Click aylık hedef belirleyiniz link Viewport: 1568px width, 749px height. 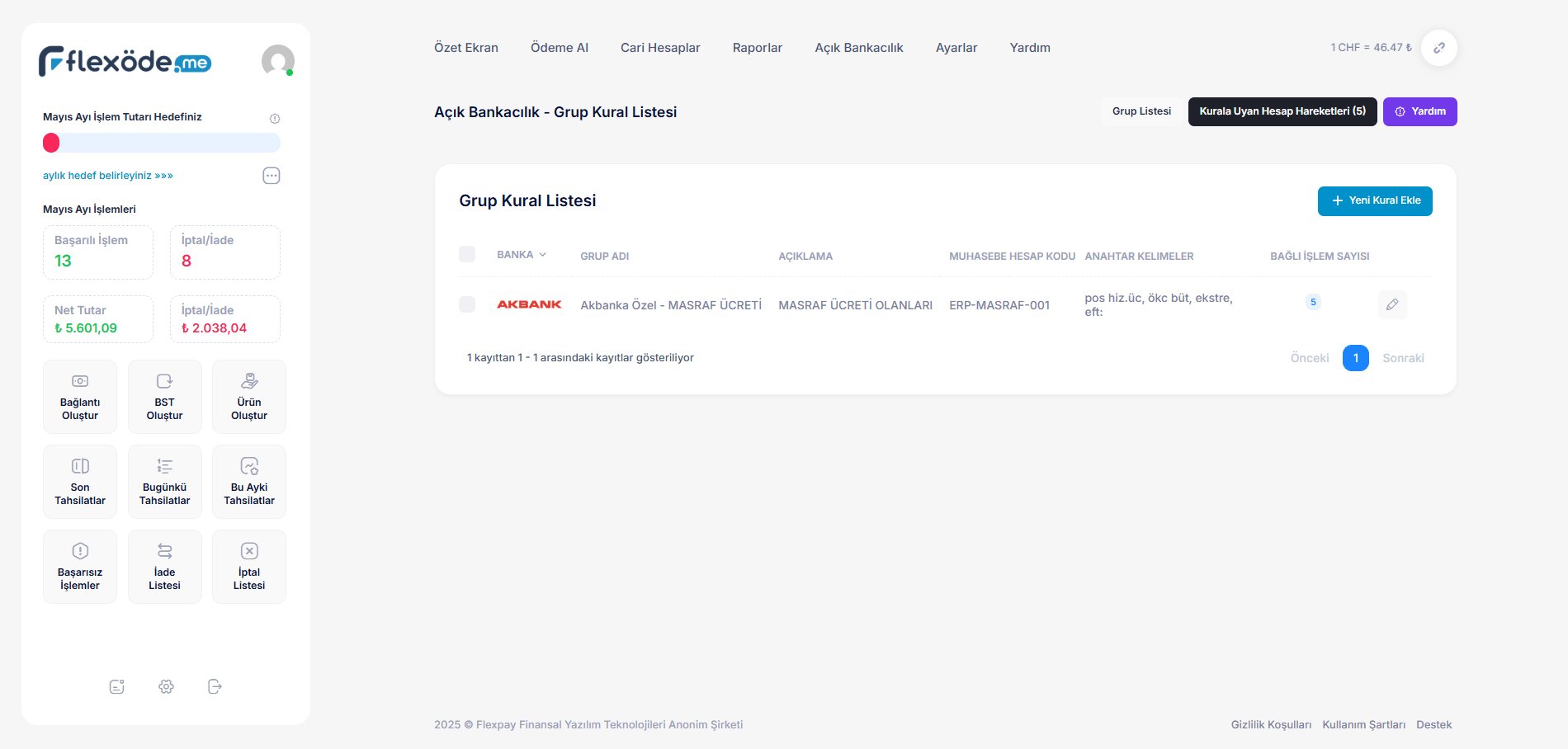pos(108,176)
